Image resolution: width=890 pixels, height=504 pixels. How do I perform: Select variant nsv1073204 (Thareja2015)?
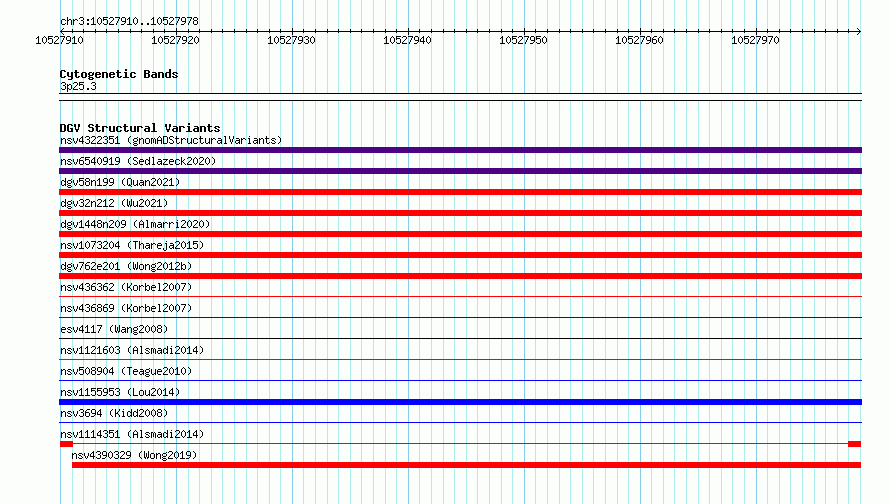132,245
